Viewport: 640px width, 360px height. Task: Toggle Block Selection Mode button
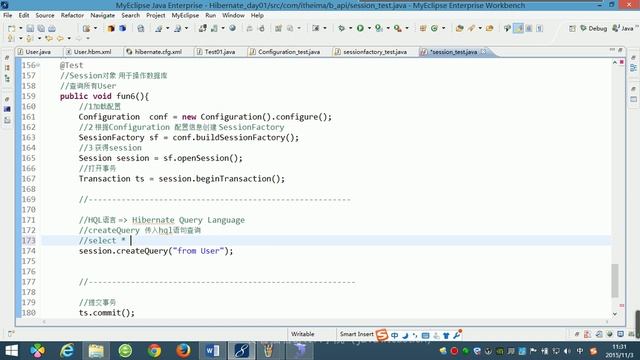(529, 28)
